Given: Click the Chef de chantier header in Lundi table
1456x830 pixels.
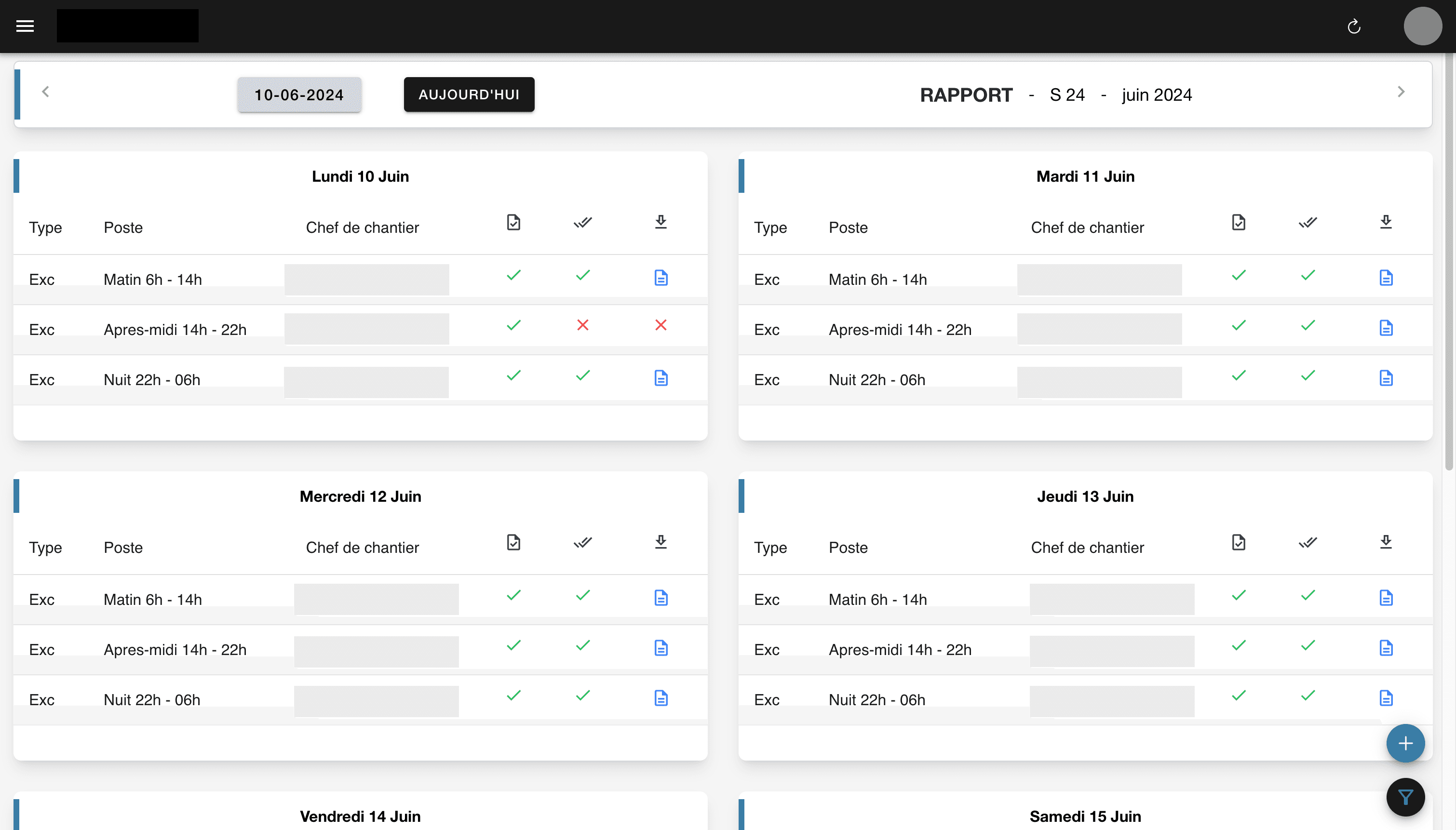Looking at the screenshot, I should (x=362, y=228).
